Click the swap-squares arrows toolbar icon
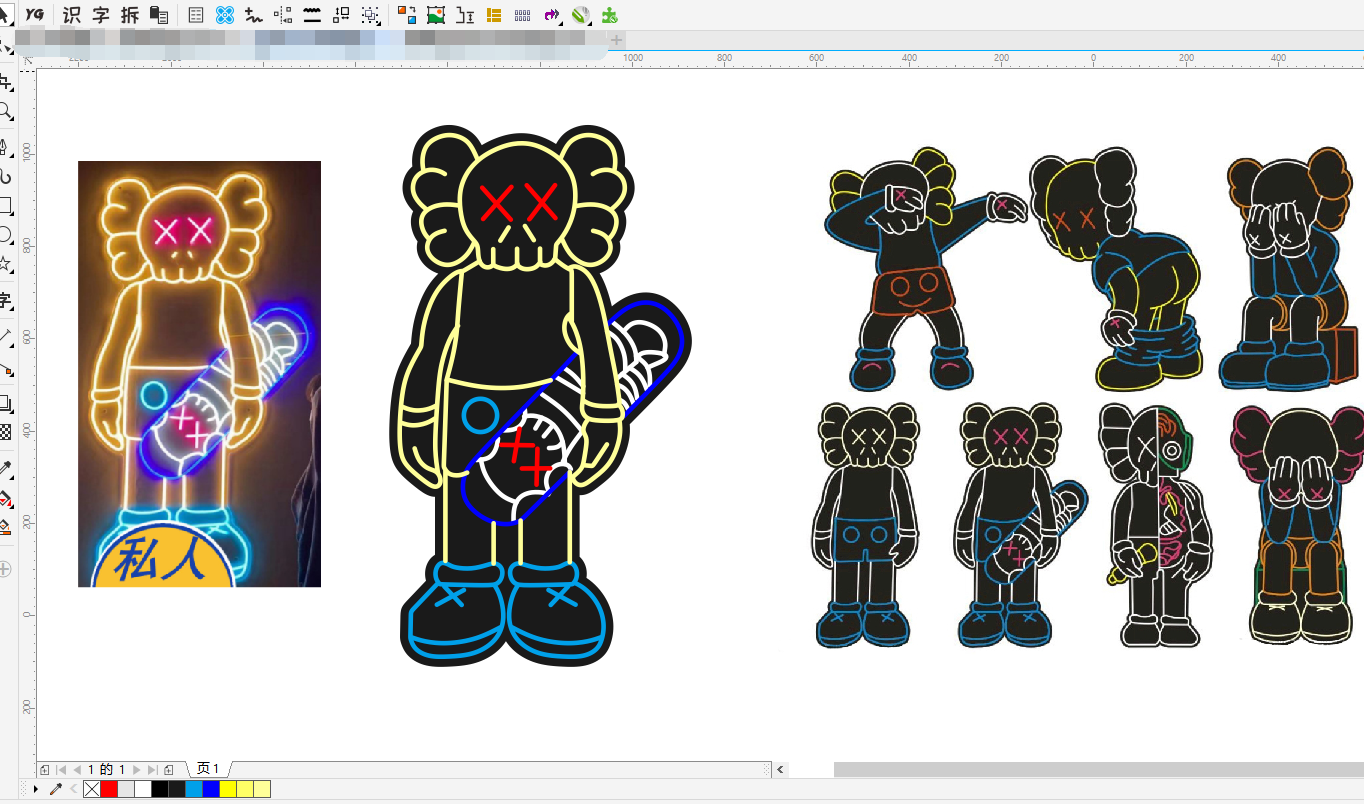Image resolution: width=1364 pixels, height=804 pixels. click(341, 15)
